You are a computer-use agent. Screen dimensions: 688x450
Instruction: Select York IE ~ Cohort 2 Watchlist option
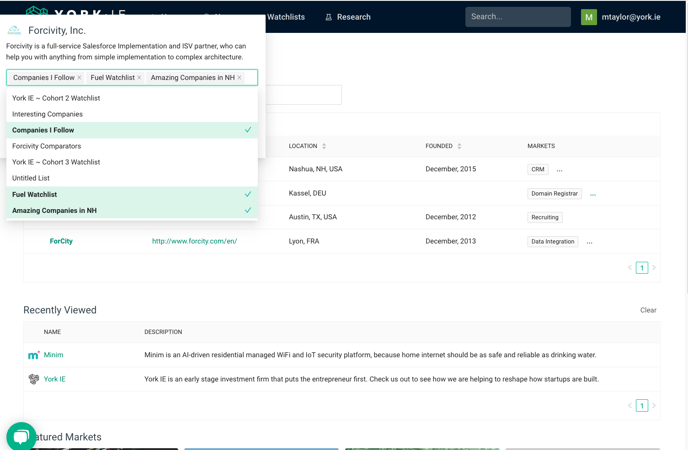132,98
